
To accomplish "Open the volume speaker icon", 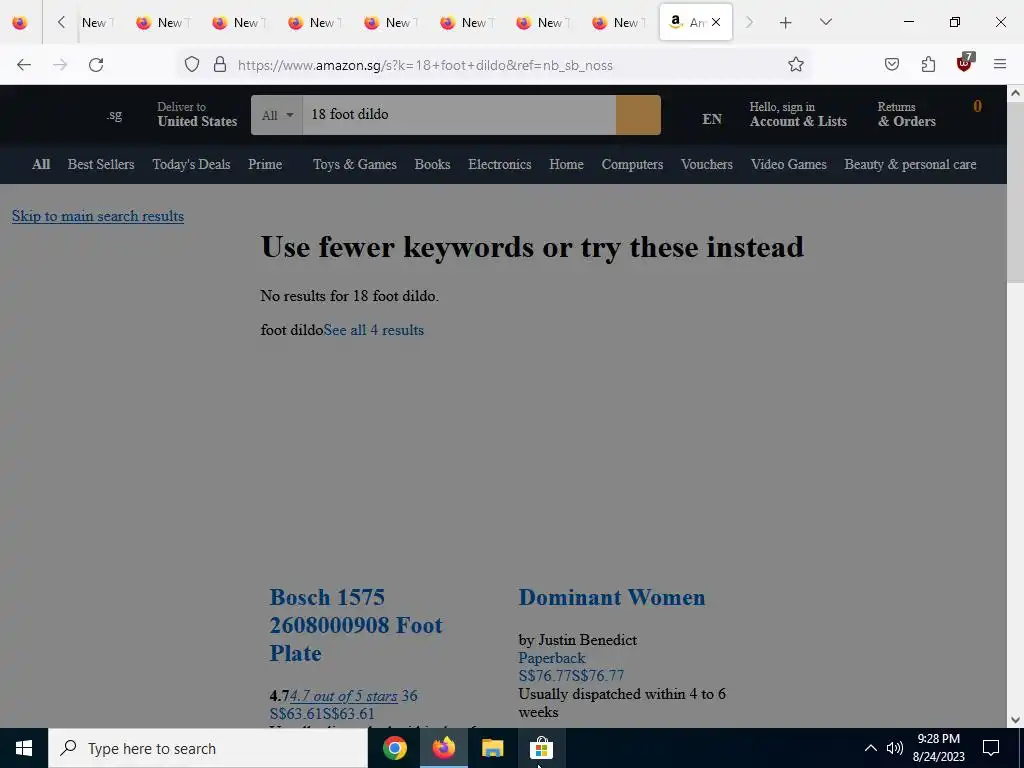I will (x=895, y=748).
